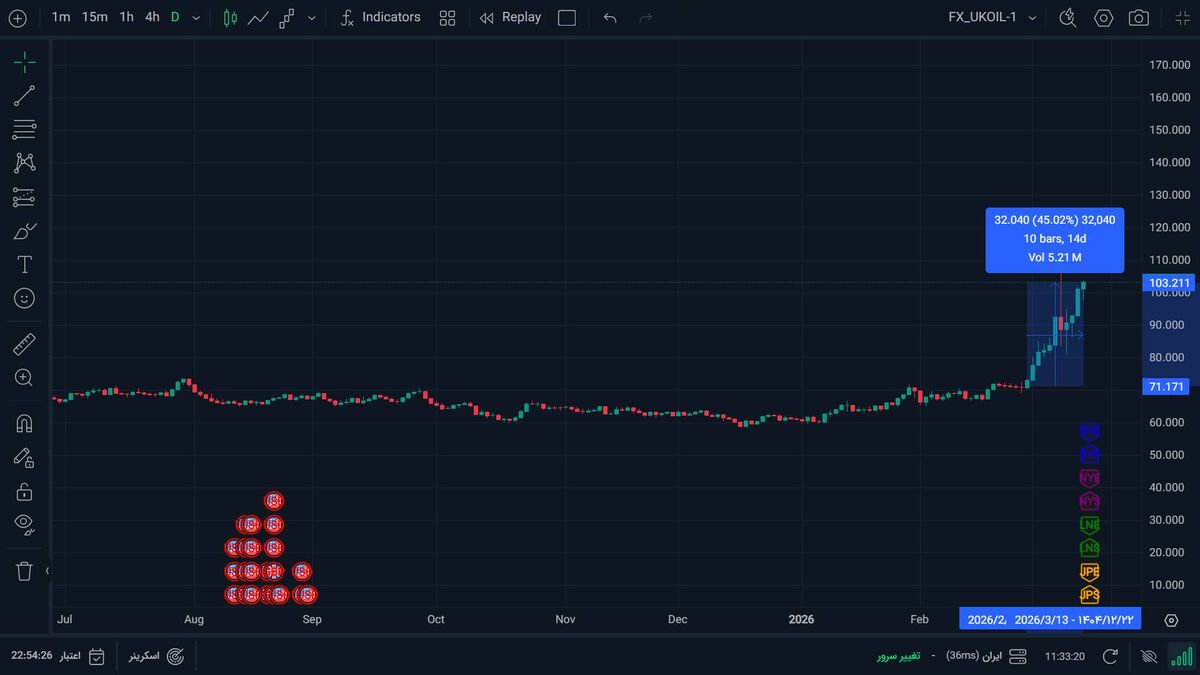Click the 11:33:20 clock in status bar
Screen dimensions: 1200x675
[x=1065, y=656]
